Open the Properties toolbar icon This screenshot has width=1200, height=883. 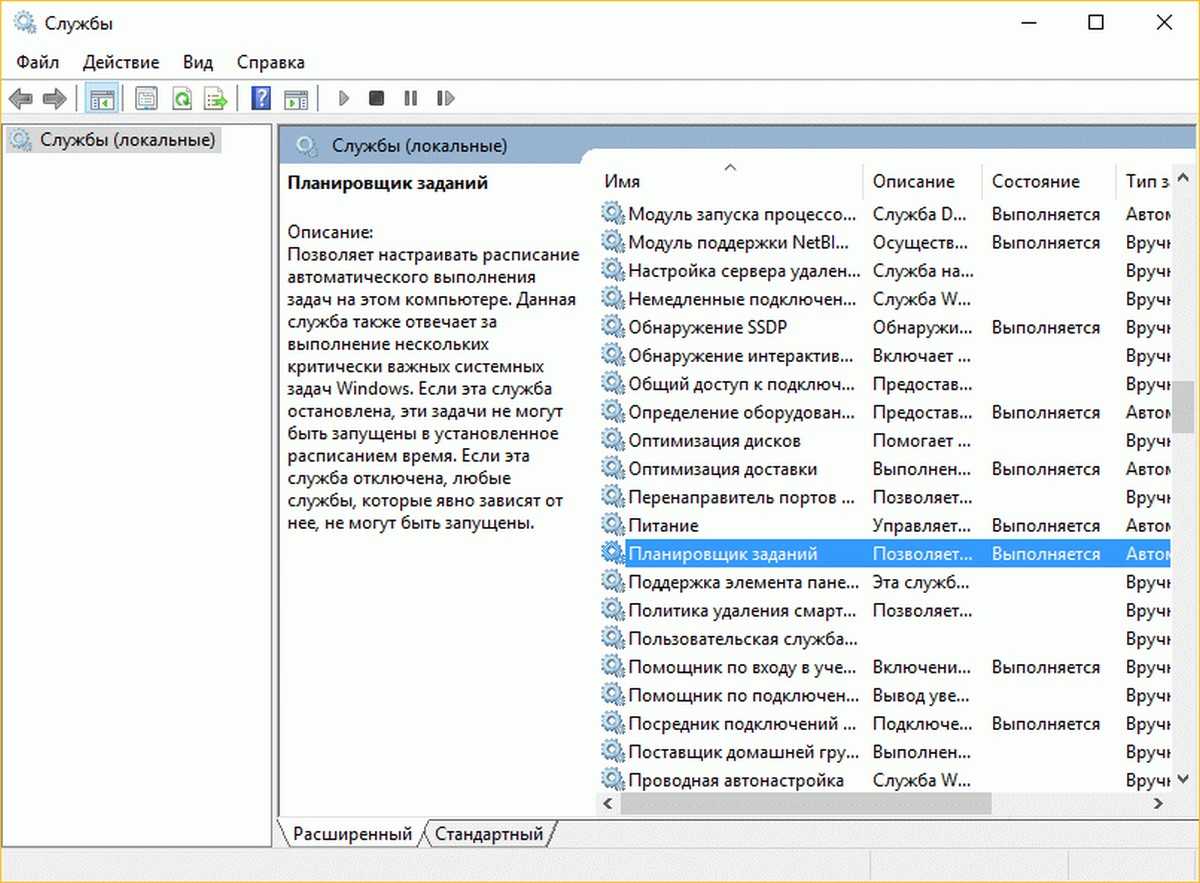pos(147,98)
